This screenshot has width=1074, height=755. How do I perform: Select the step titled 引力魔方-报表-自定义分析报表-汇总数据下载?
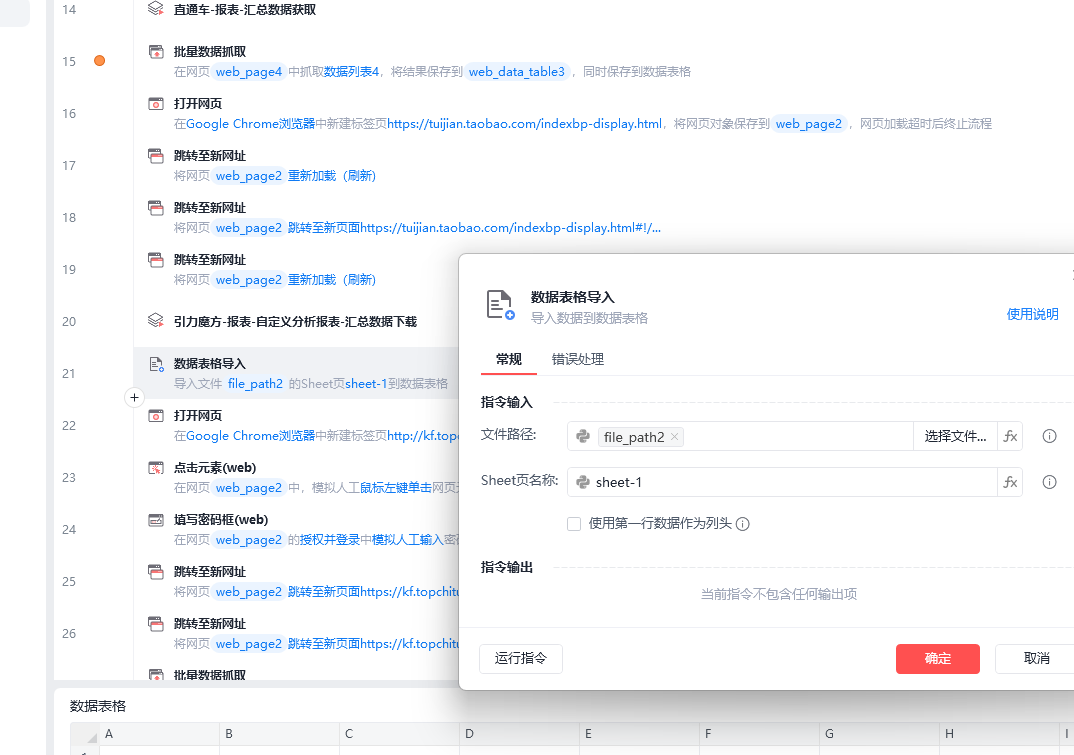(295, 321)
